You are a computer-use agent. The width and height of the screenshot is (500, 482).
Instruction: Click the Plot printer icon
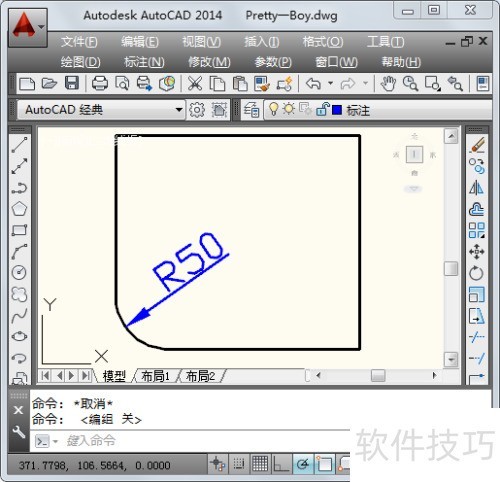coord(100,83)
